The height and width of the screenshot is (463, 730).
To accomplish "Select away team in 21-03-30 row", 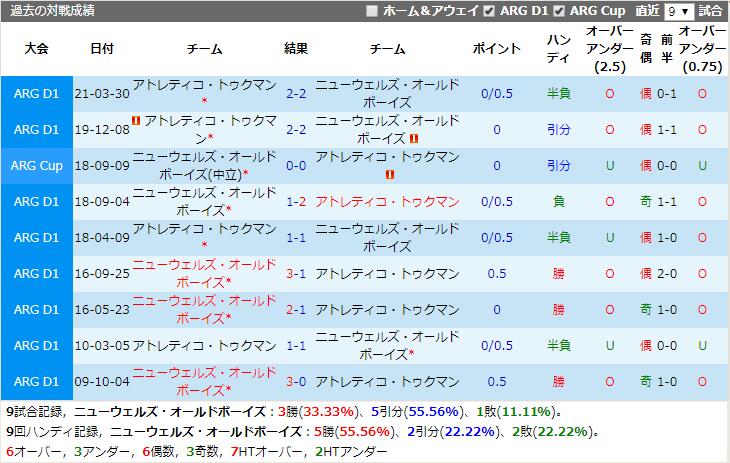I will (387, 93).
